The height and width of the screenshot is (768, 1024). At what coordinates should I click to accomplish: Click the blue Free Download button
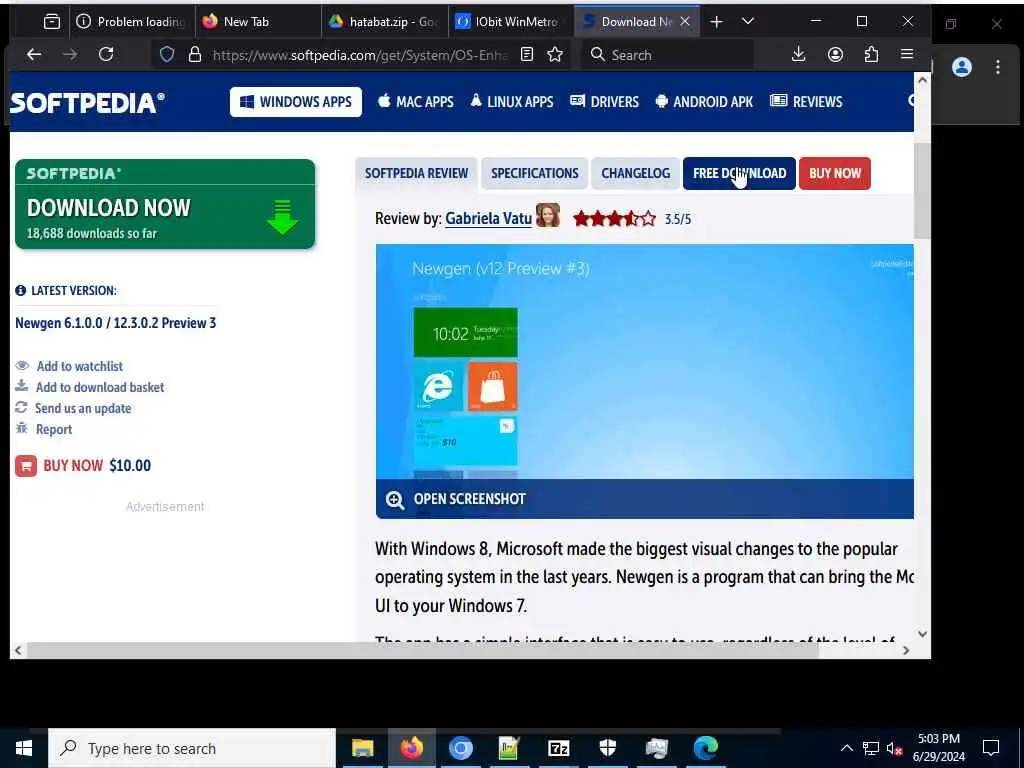point(739,174)
